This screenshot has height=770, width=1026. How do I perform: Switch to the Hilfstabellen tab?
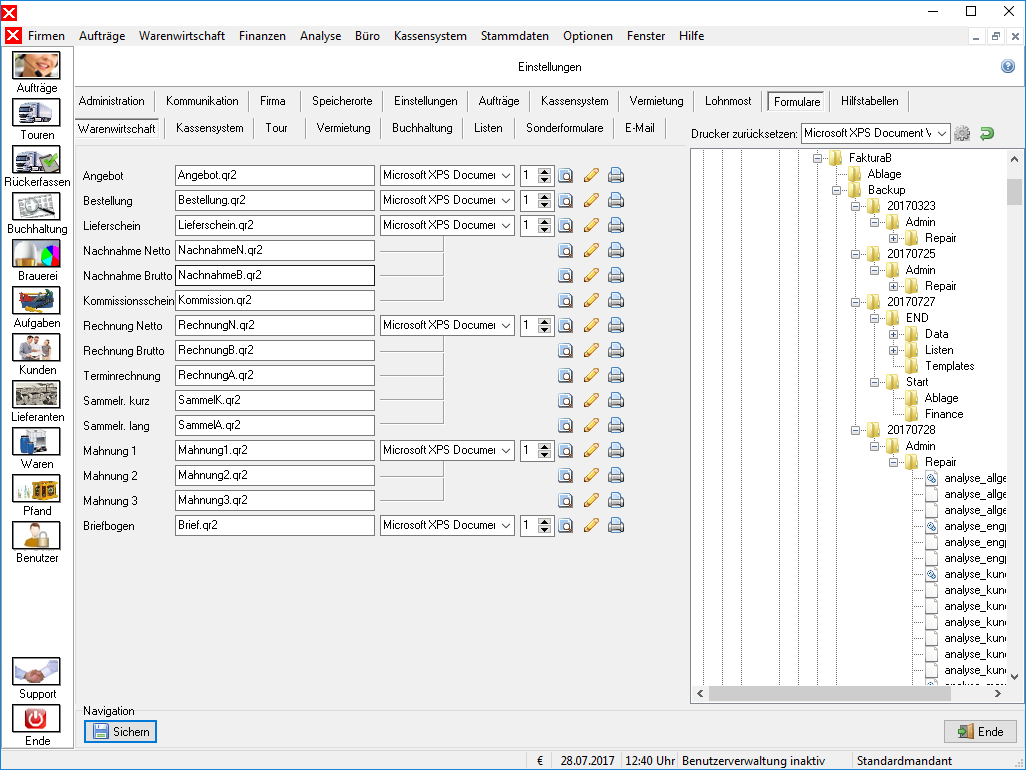pyautogui.click(x=869, y=101)
